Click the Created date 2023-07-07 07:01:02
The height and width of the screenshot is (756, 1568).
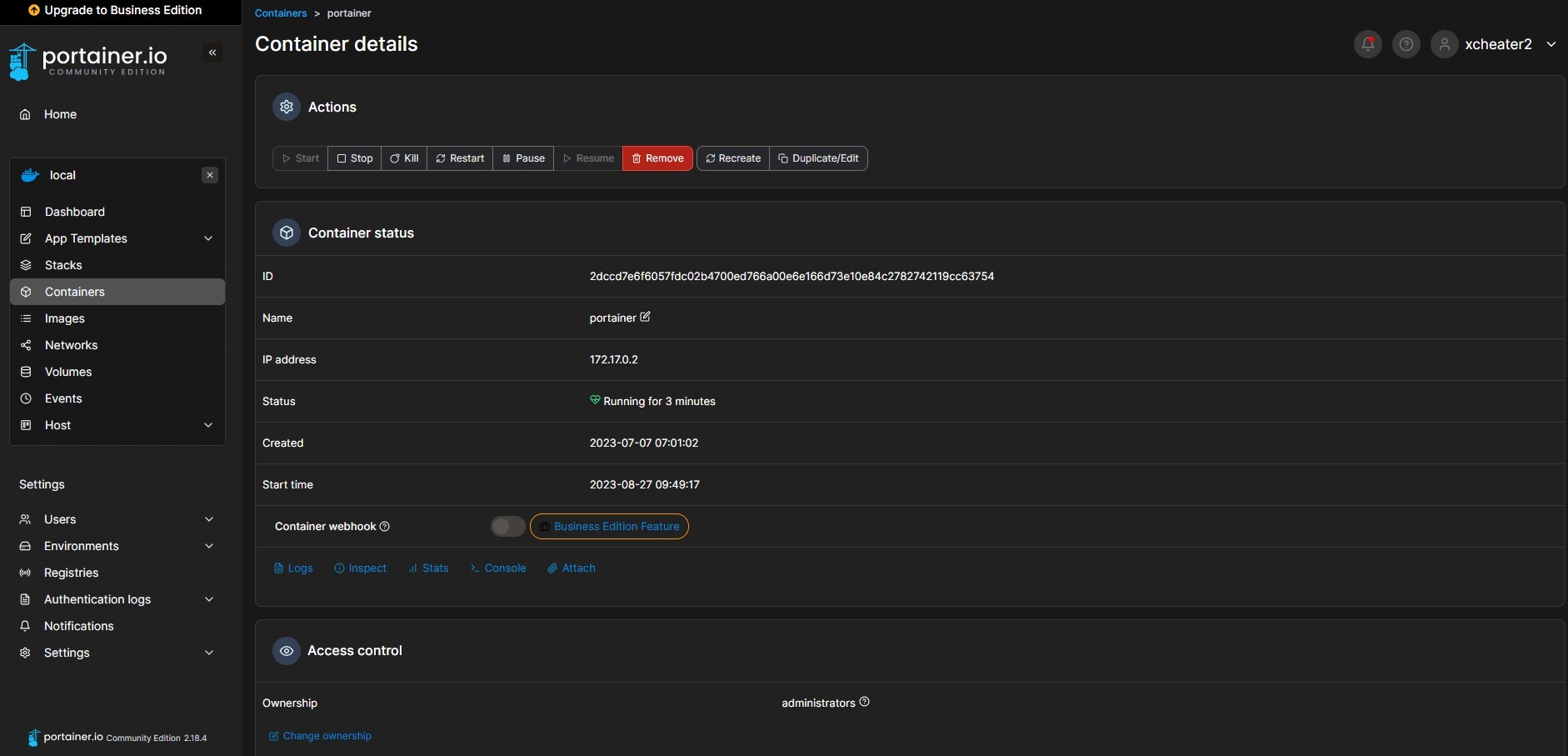(x=644, y=443)
